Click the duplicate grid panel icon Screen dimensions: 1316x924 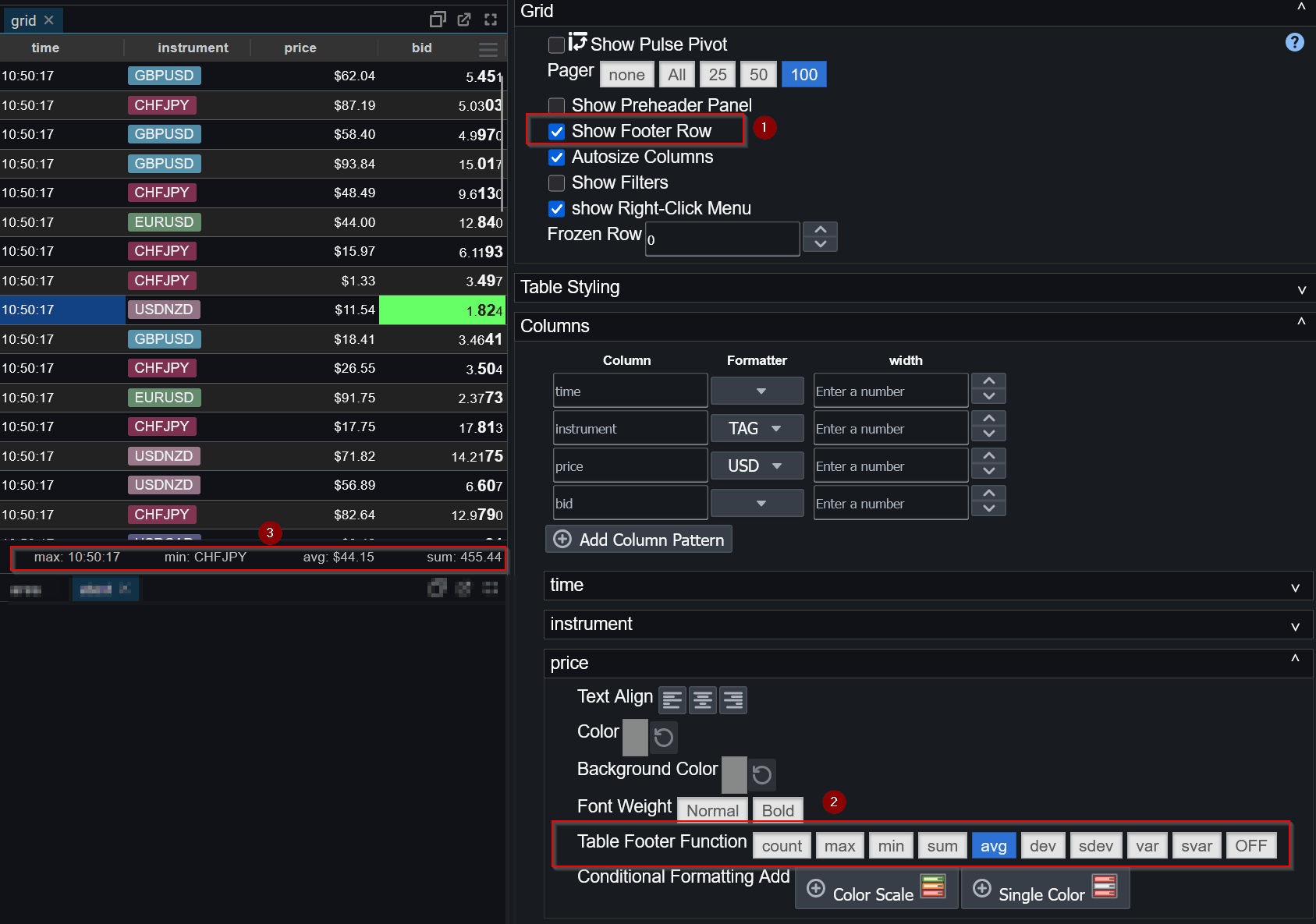438,20
